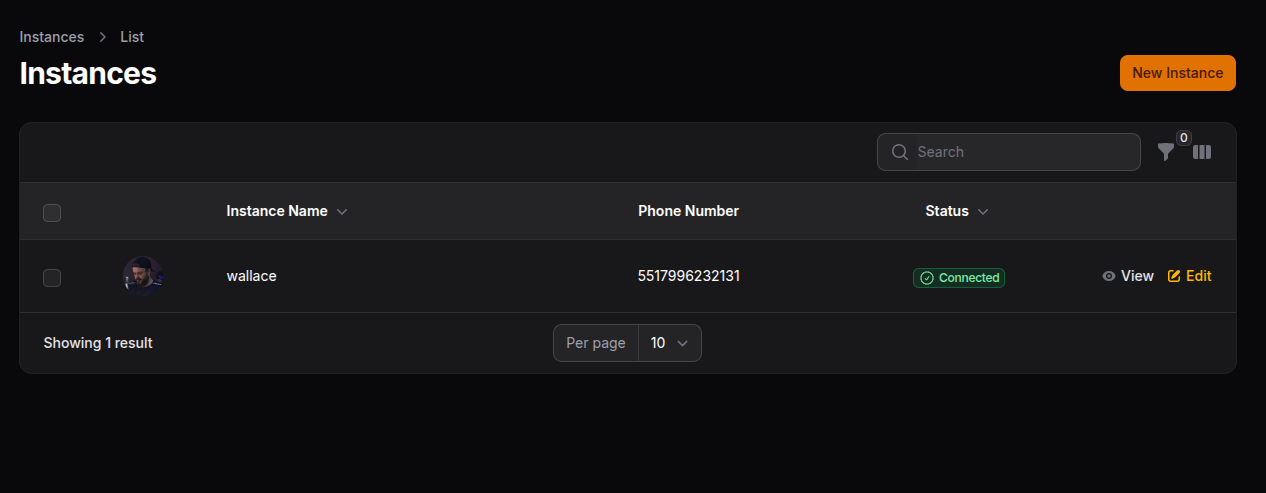
Task: Go to Instances breadcrumb link
Action: (52, 37)
